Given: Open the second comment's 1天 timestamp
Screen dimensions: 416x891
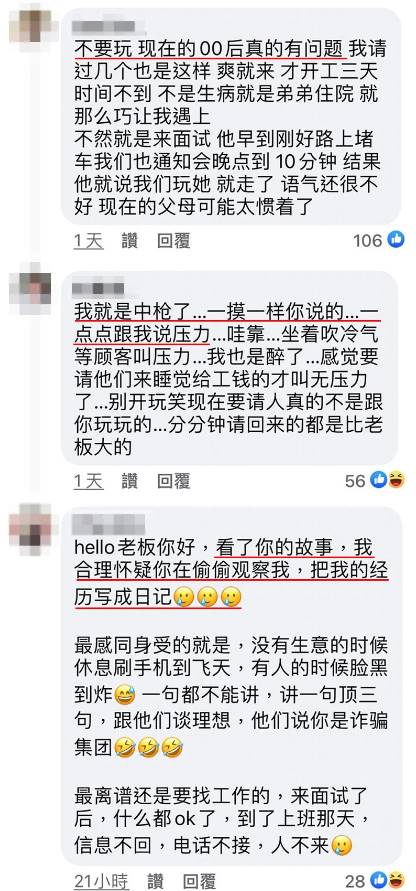Looking at the screenshot, I should tap(89, 481).
